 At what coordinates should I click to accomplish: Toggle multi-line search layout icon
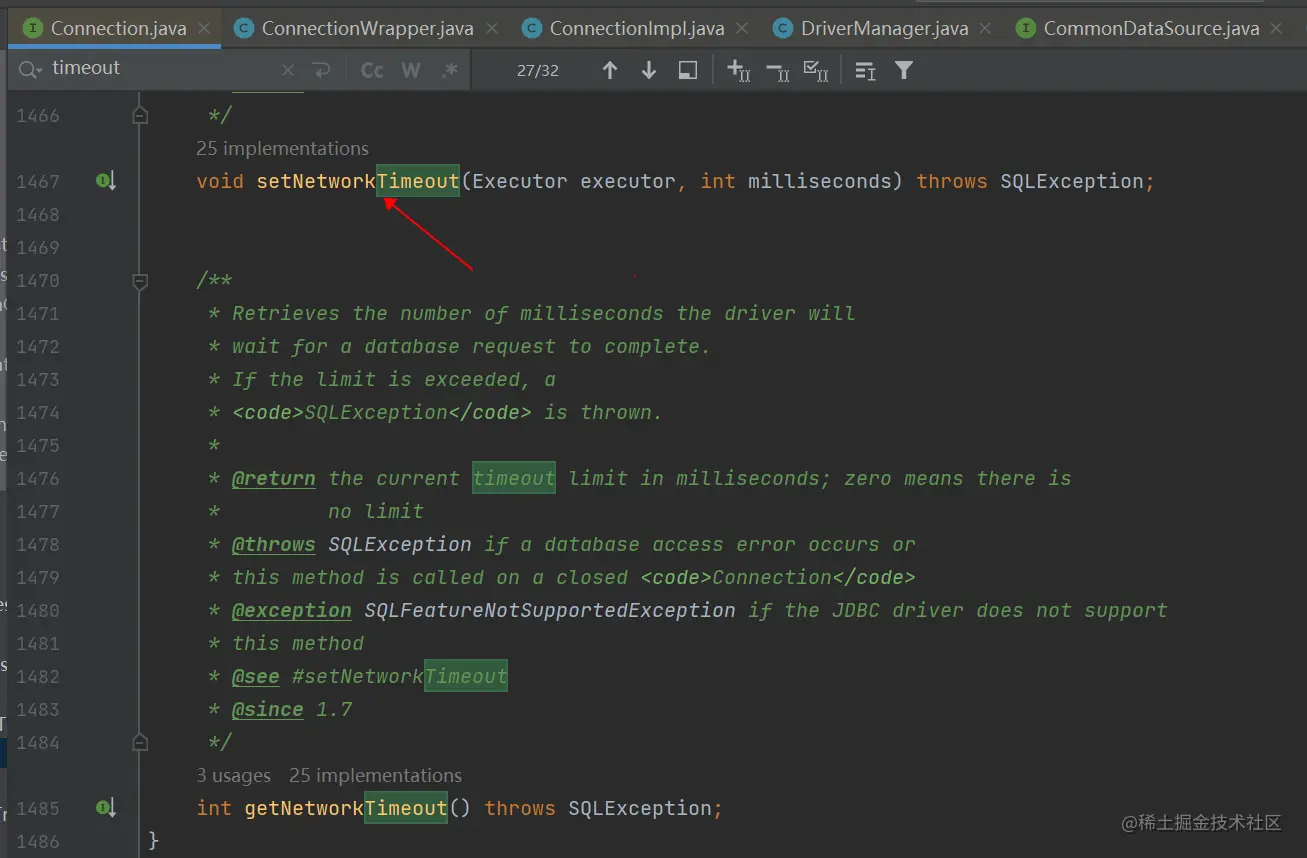click(866, 70)
